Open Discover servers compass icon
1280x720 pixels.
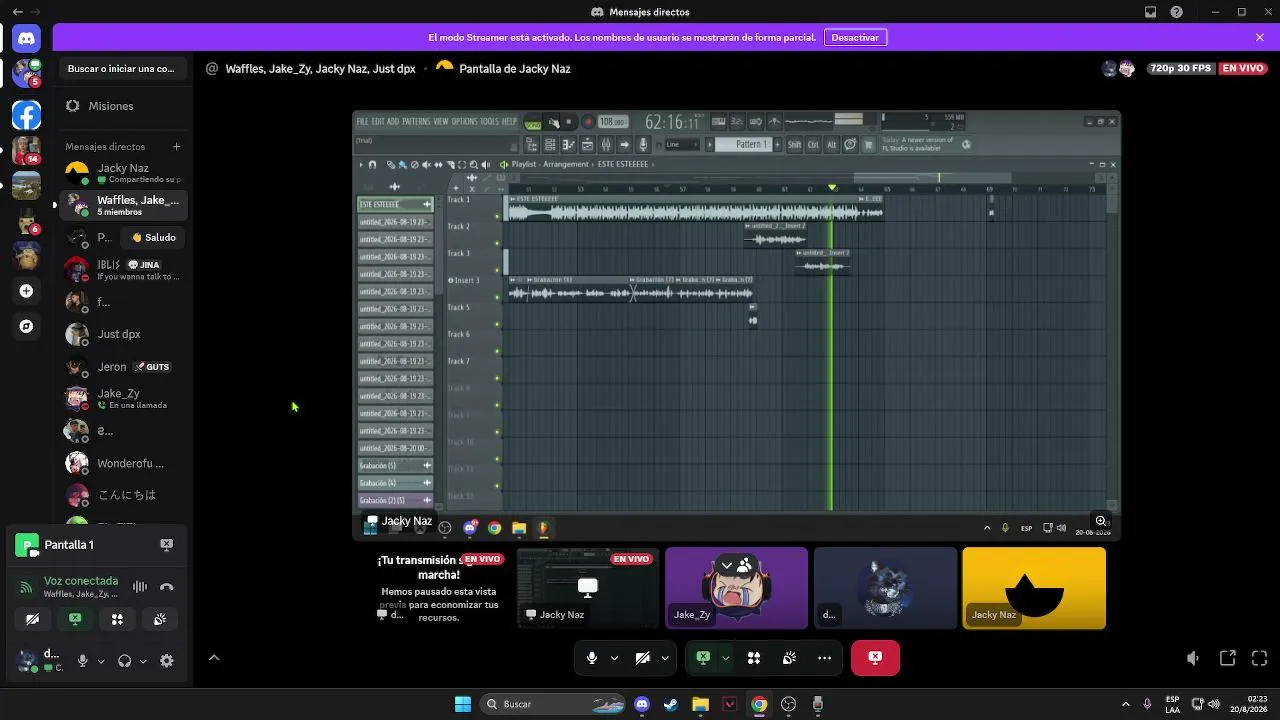[x=26, y=326]
